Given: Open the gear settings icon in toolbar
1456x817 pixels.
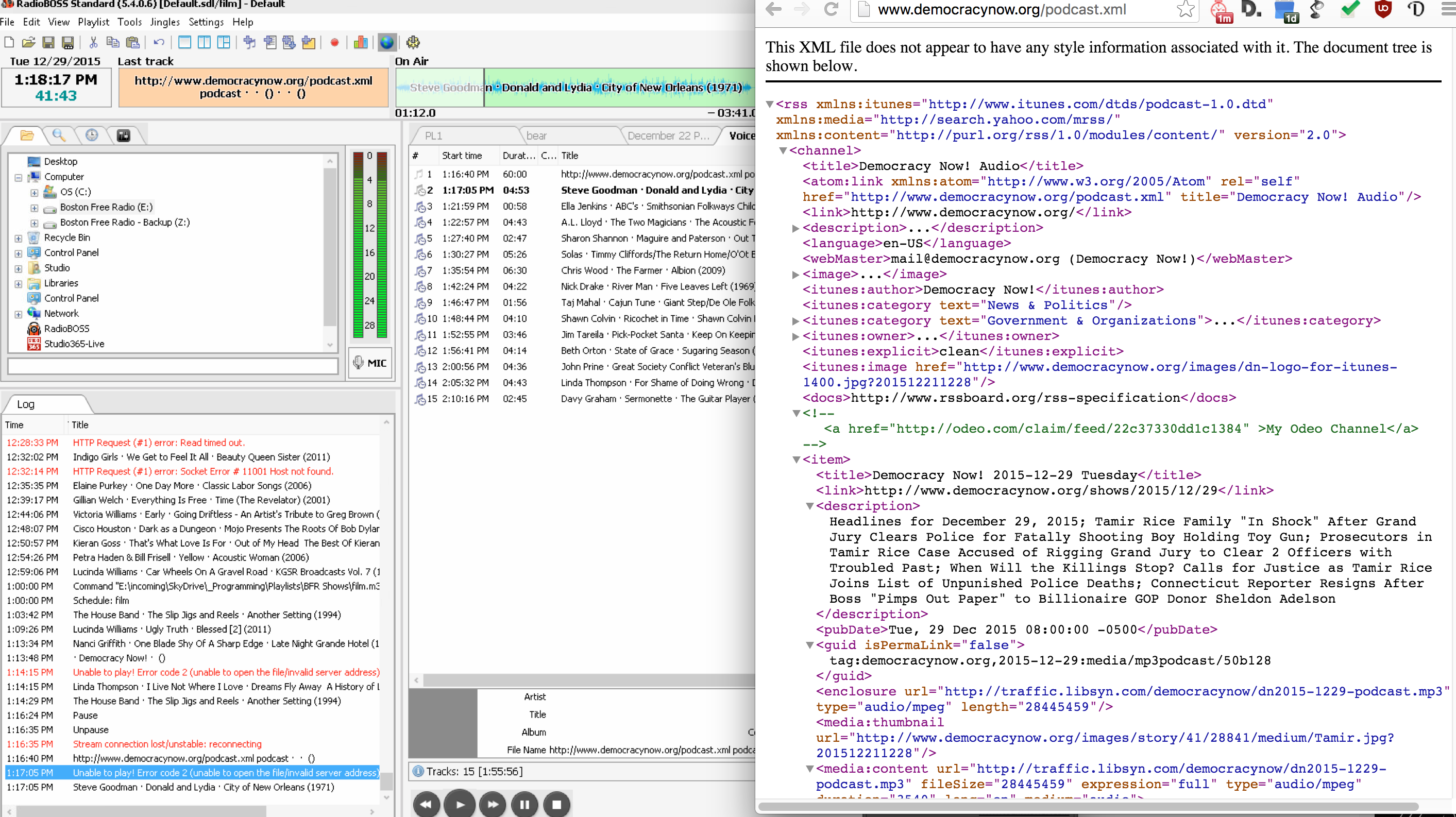Looking at the screenshot, I should 413,42.
